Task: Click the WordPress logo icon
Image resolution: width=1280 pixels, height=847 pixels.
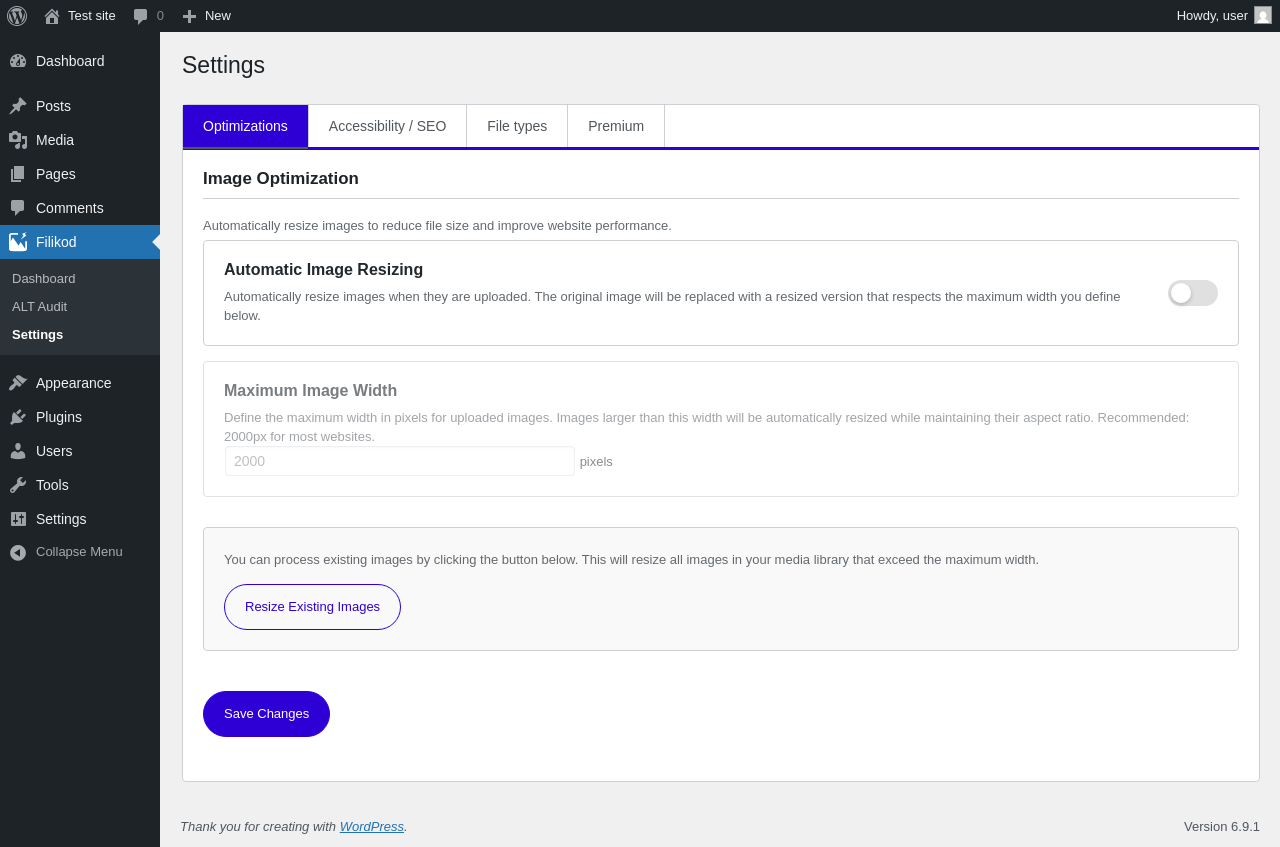Action: (x=17, y=16)
